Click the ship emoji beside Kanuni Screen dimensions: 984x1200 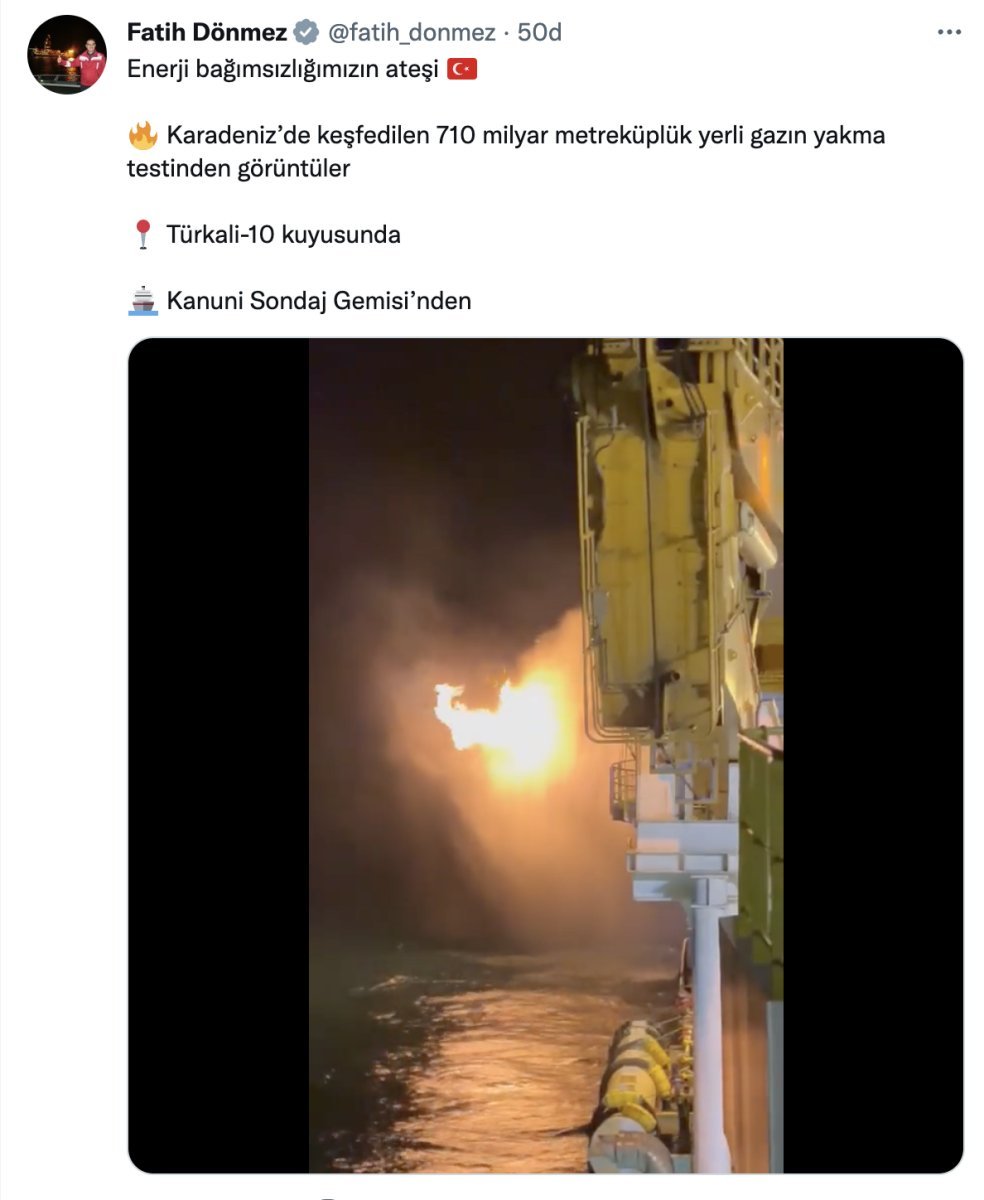pyautogui.click(x=143, y=300)
